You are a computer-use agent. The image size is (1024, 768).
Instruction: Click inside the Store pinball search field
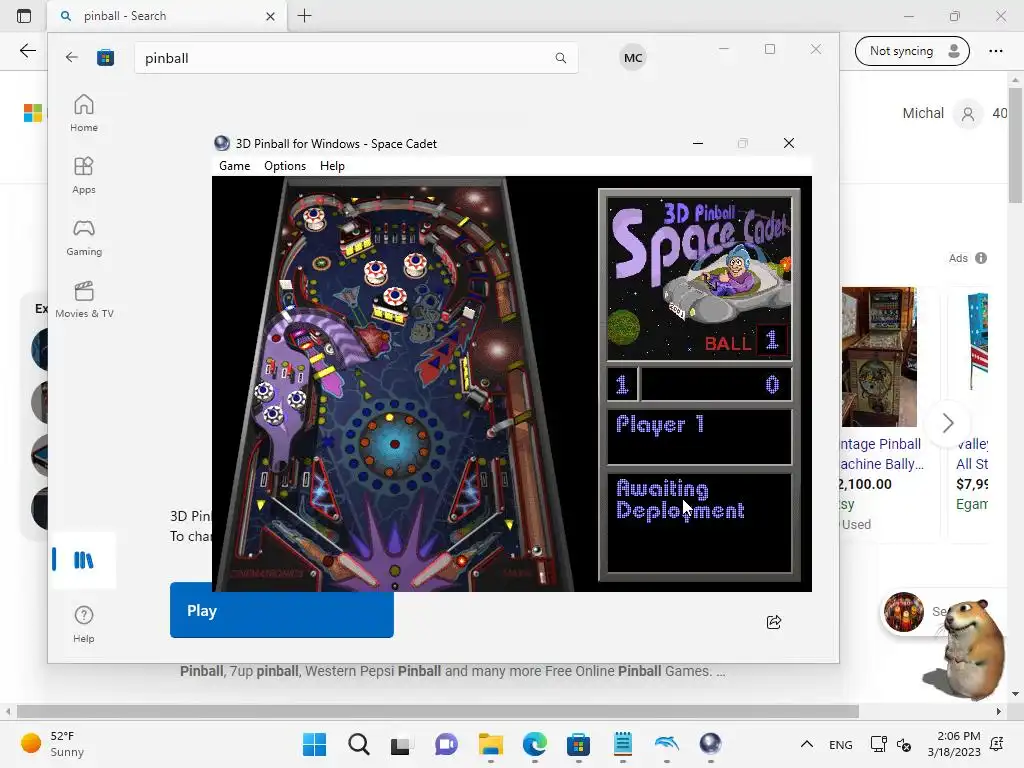[x=356, y=57]
